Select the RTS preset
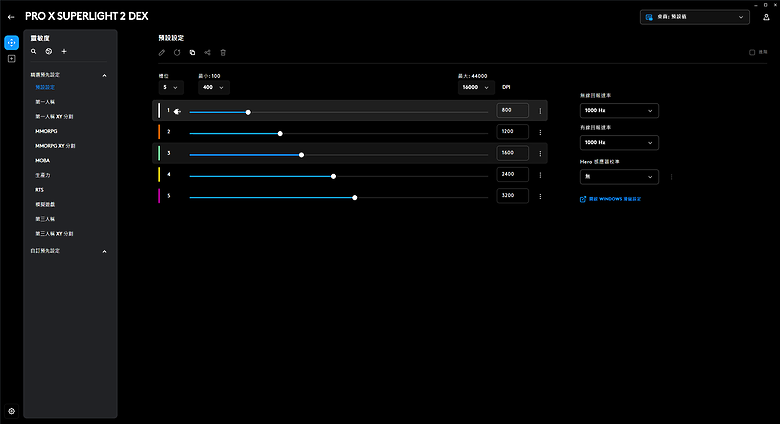Image resolution: width=780 pixels, height=424 pixels. (x=39, y=190)
